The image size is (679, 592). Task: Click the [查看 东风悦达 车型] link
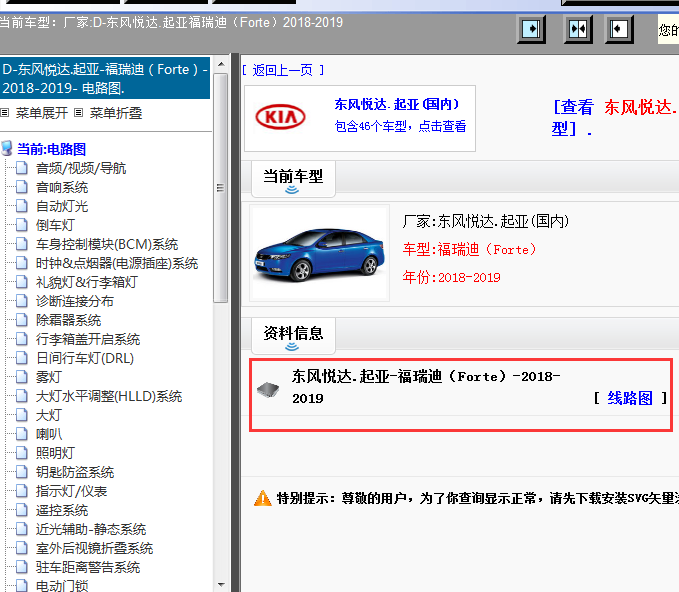(615, 117)
